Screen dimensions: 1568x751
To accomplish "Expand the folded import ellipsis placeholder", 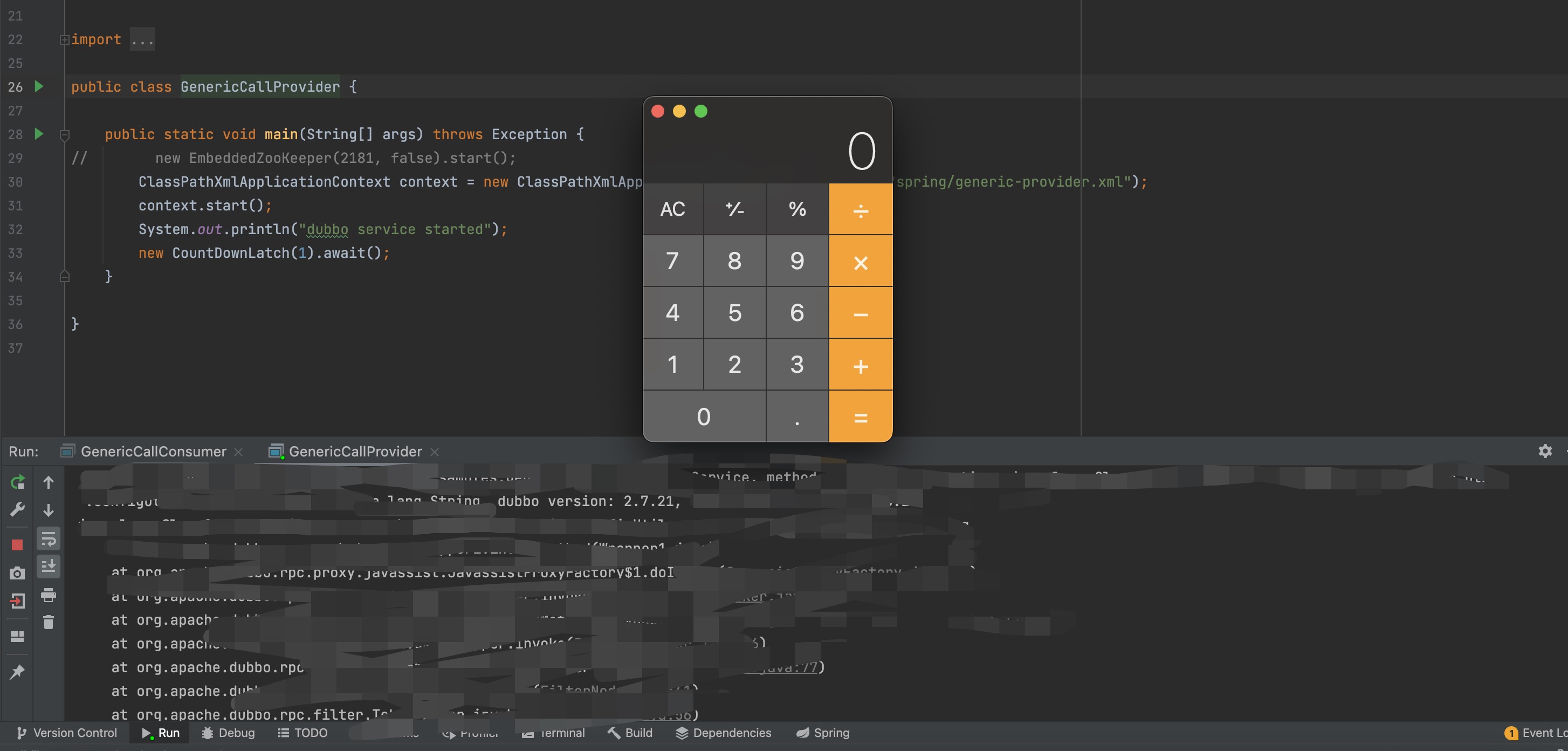I will coord(142,39).
